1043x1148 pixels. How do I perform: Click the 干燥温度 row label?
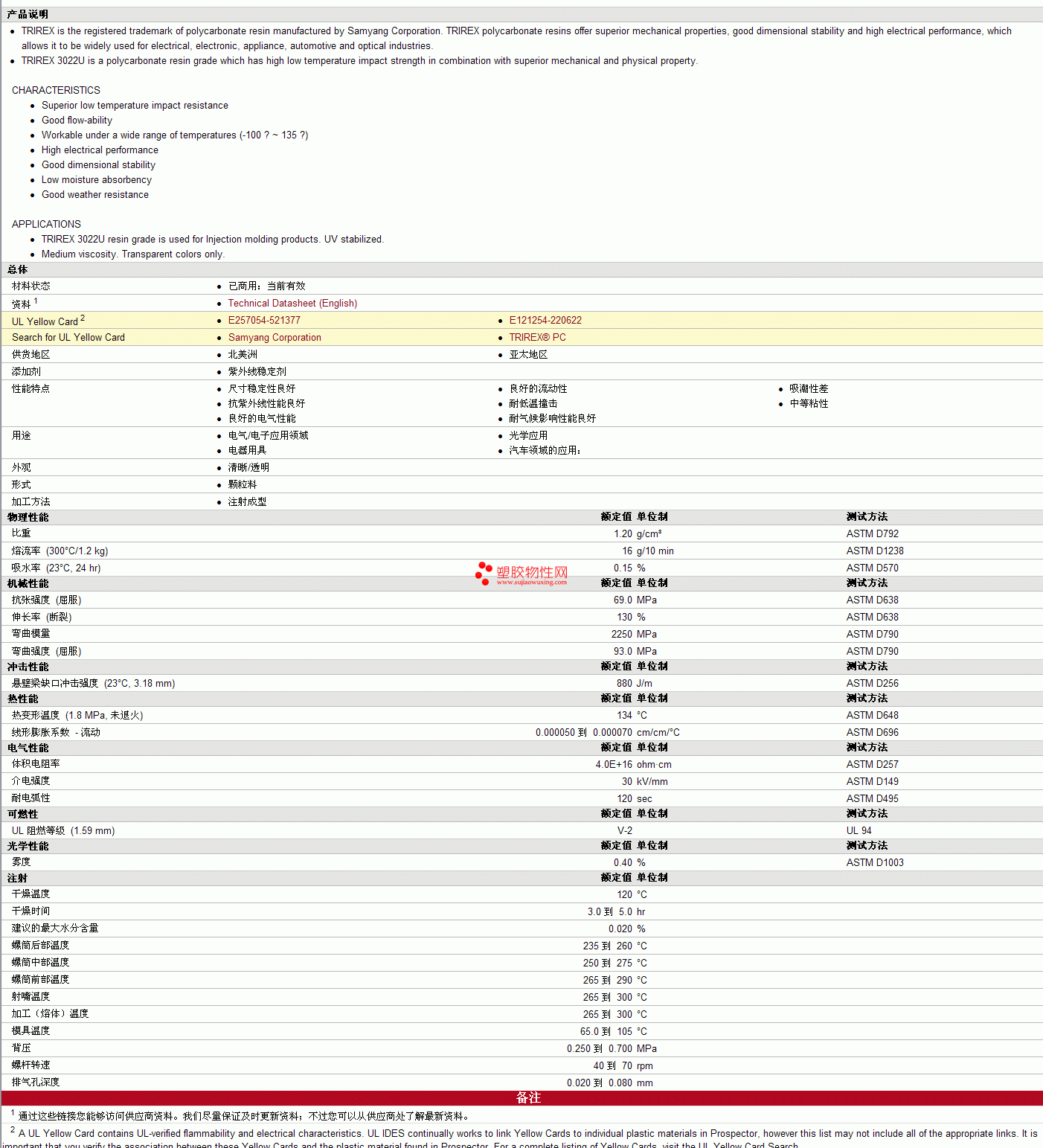[x=31, y=894]
